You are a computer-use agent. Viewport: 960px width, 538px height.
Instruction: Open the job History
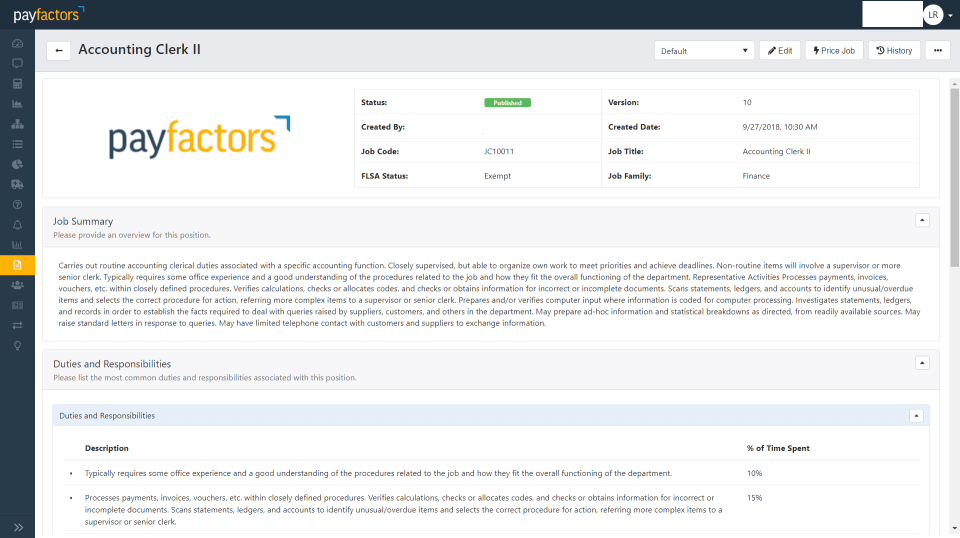tap(894, 51)
